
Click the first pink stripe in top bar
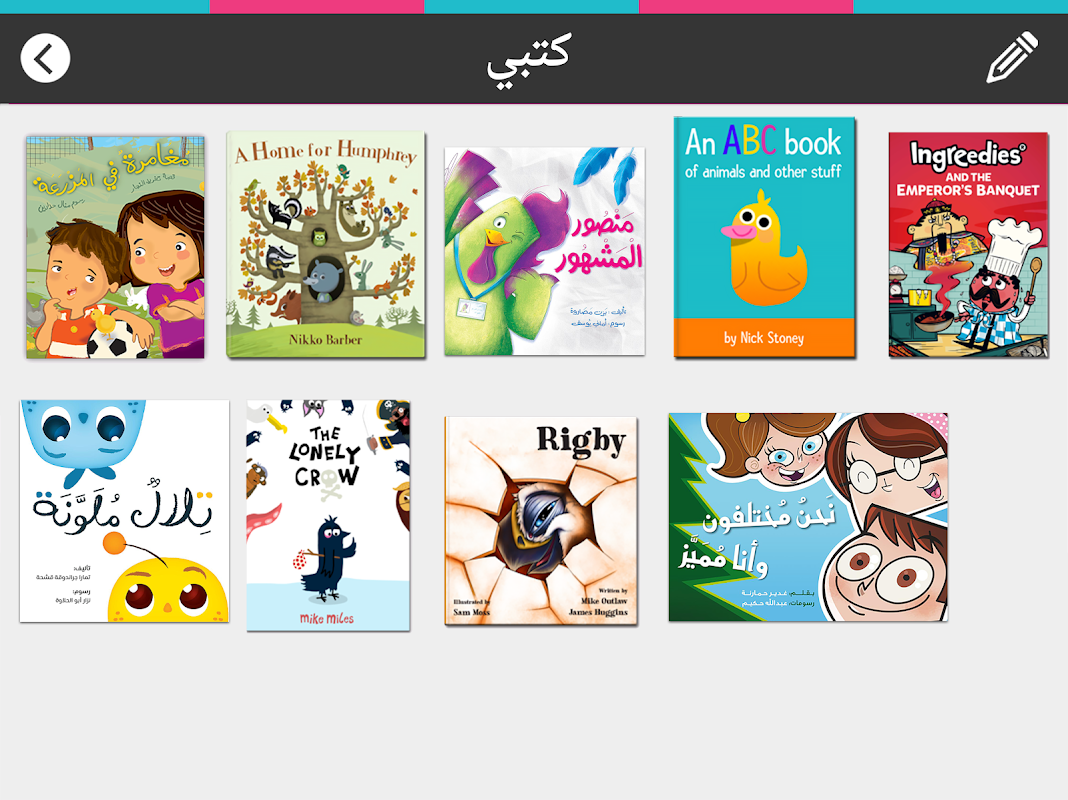point(317,6)
